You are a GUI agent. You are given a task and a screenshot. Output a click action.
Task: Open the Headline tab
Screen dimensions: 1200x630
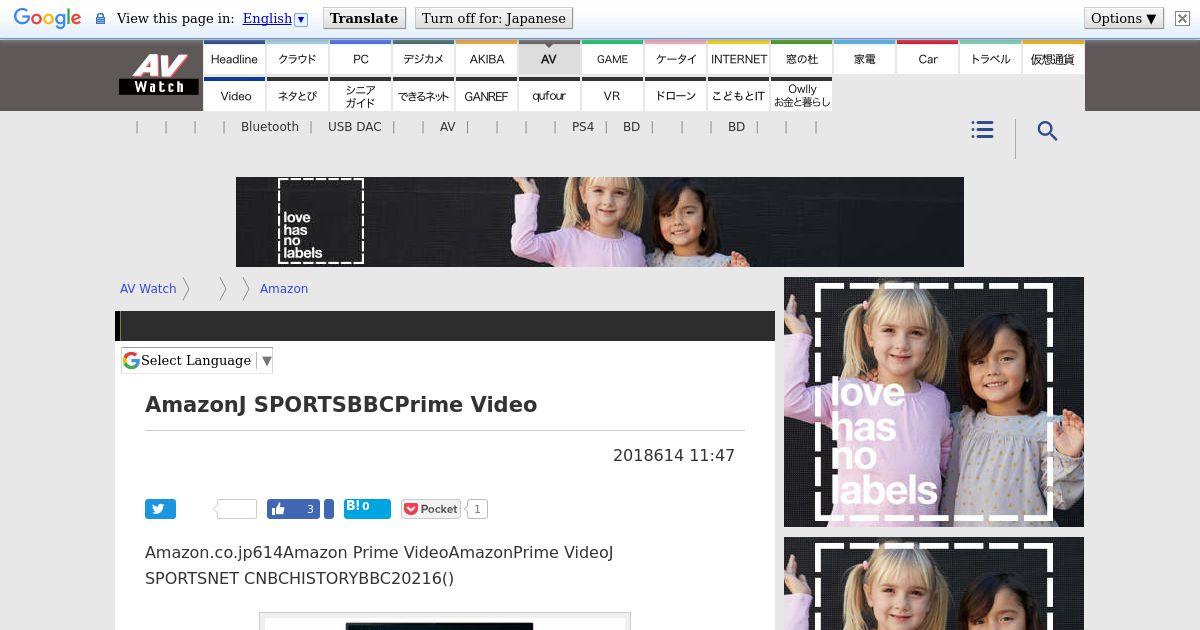(x=234, y=58)
